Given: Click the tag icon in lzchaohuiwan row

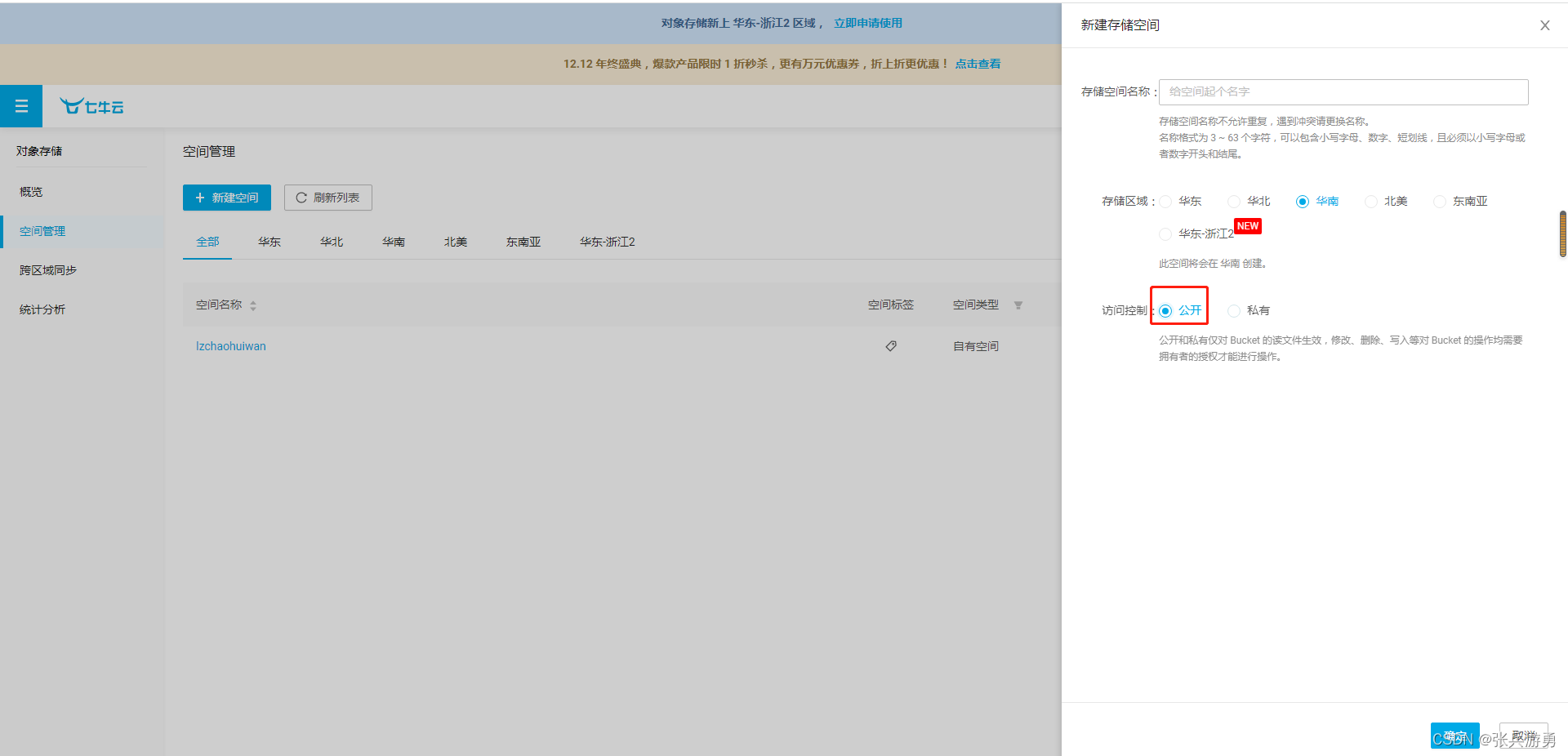Looking at the screenshot, I should coord(891,346).
